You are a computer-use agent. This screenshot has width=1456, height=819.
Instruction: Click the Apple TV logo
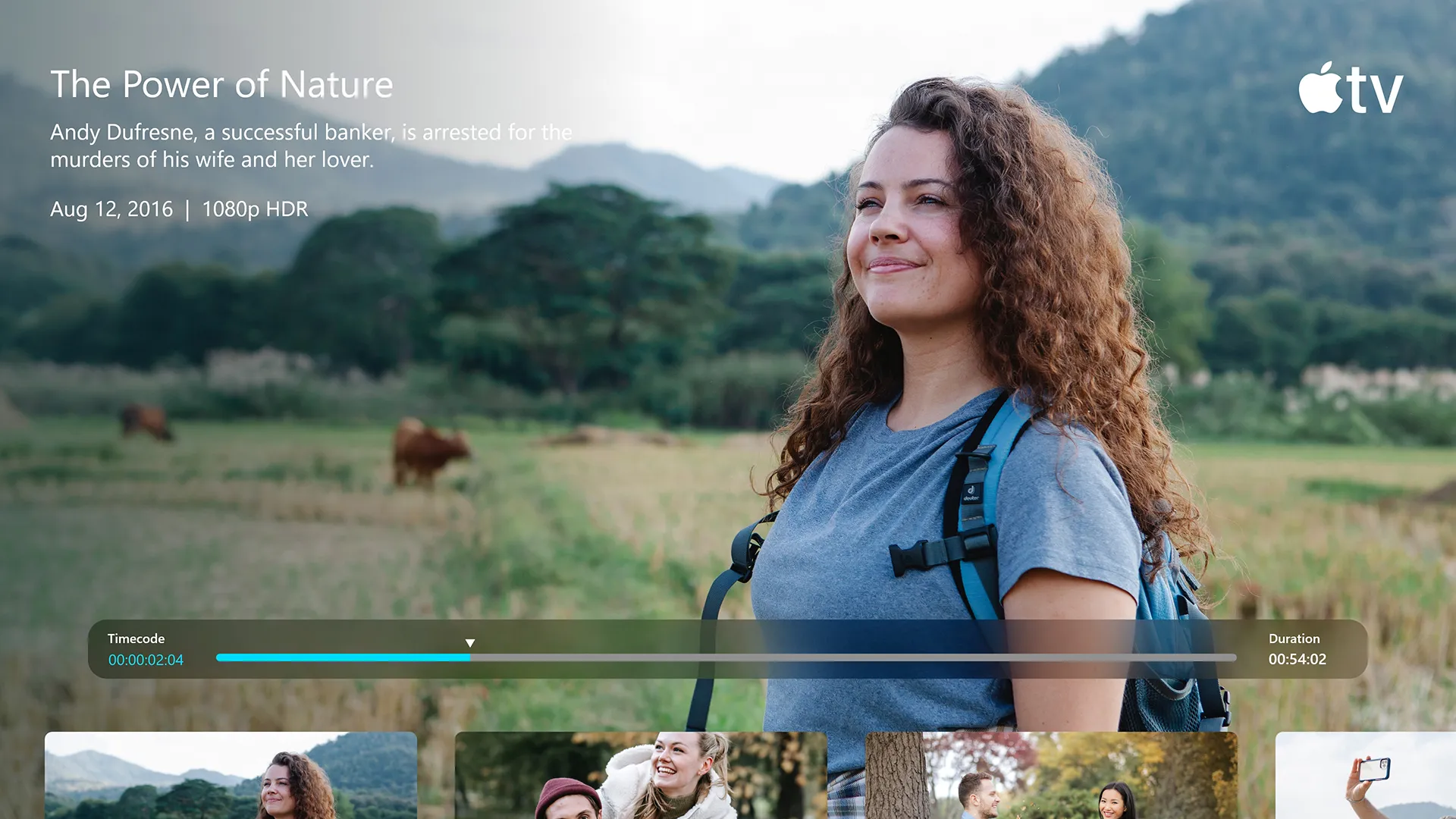[1351, 88]
